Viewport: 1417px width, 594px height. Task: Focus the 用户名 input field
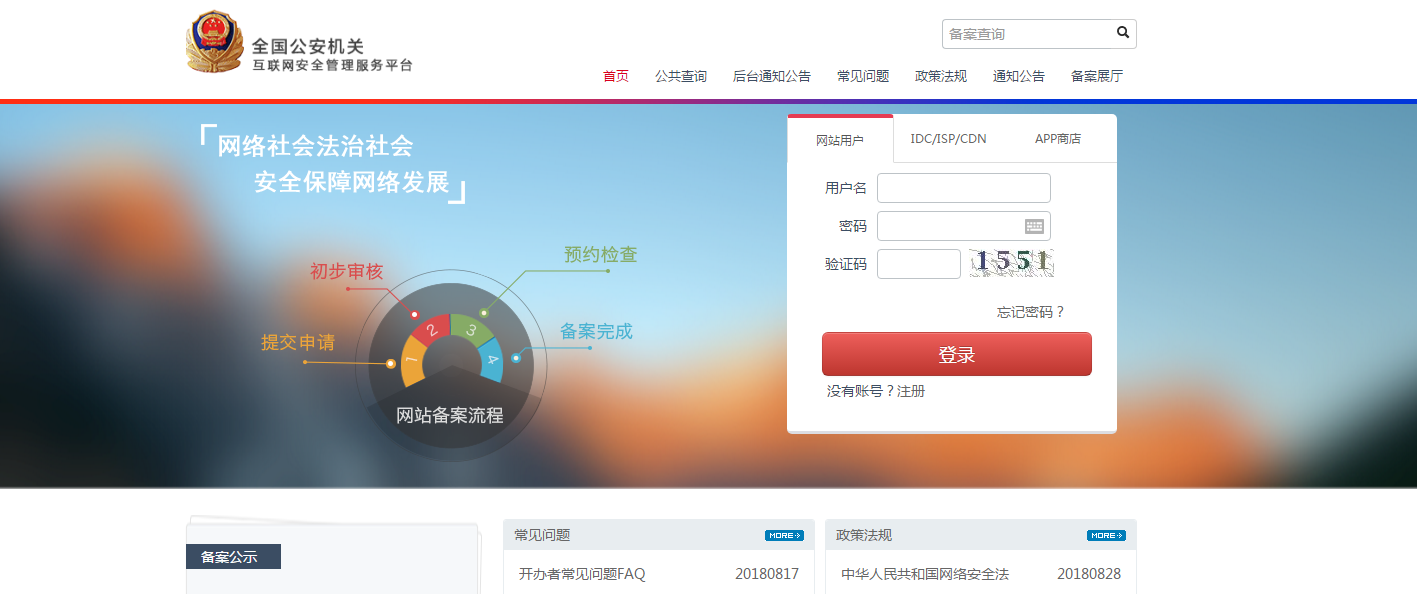(x=963, y=188)
